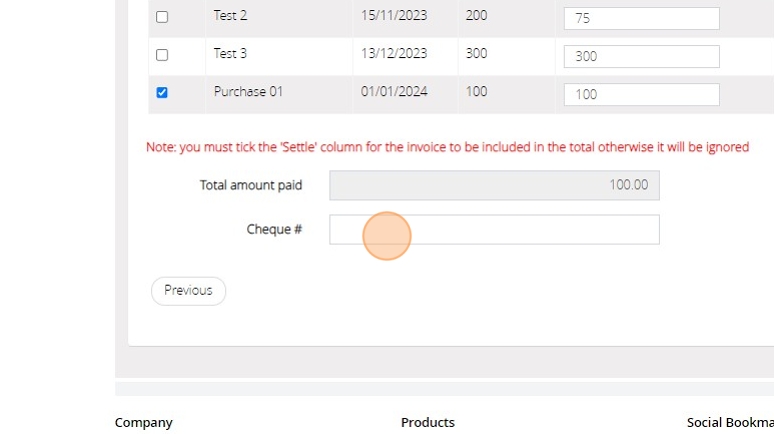Click the Test 2 invoice name

230,16
